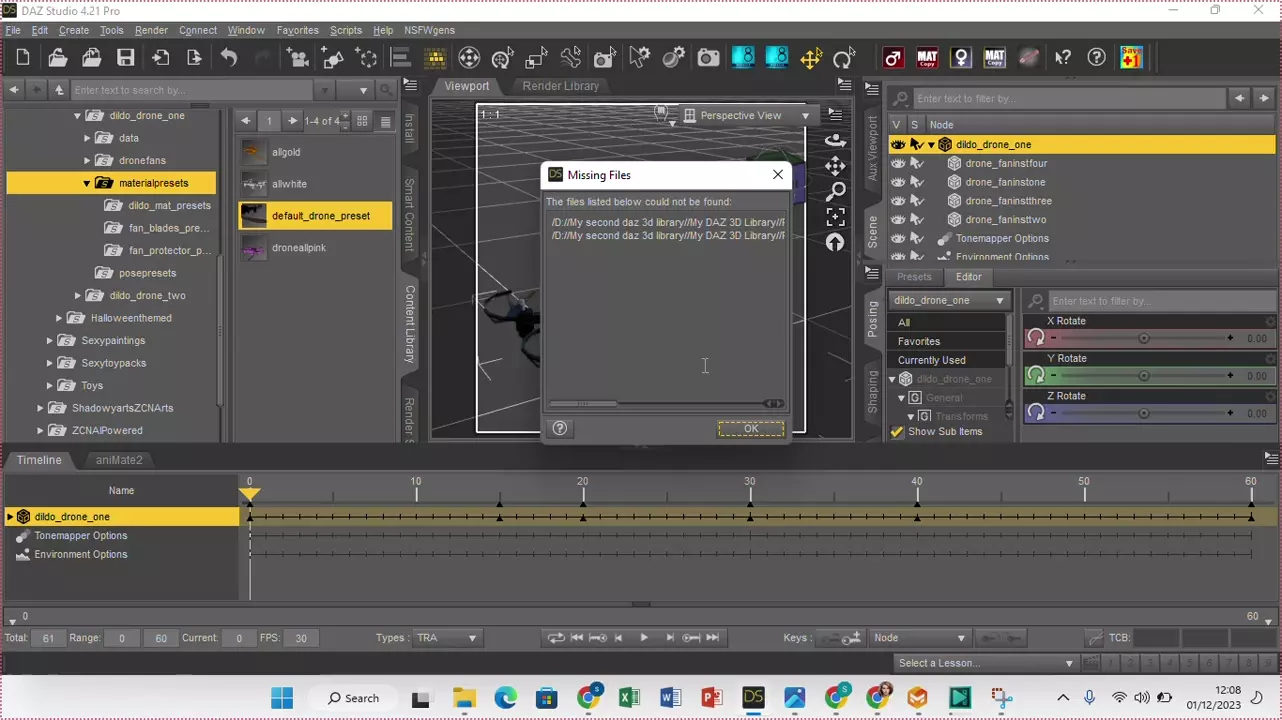Click the X Rotate slider

1143,339
